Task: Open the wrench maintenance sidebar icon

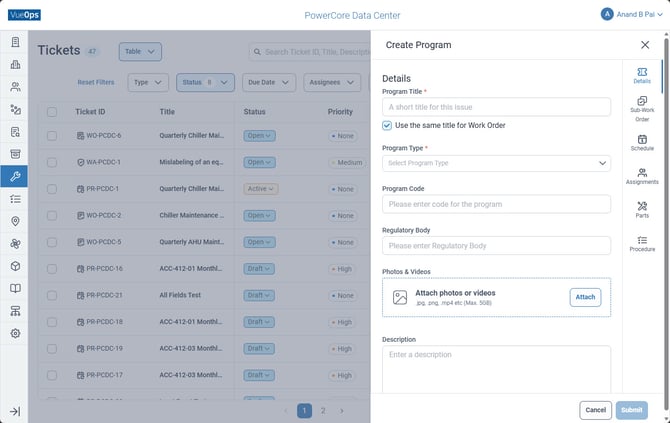Action: click(15, 176)
